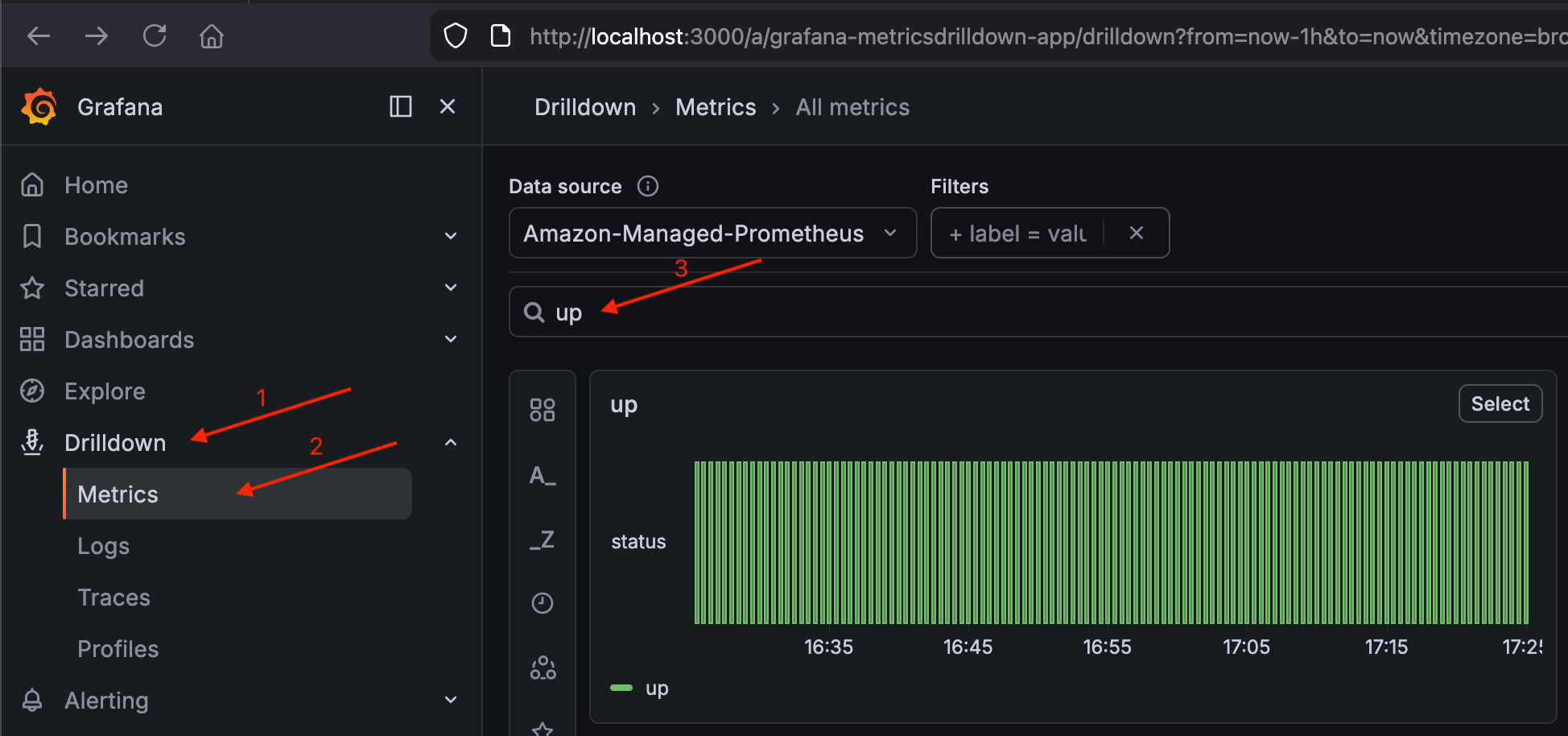The image size is (1568, 736).
Task: Click the clock icon in side rail
Action: 543,603
